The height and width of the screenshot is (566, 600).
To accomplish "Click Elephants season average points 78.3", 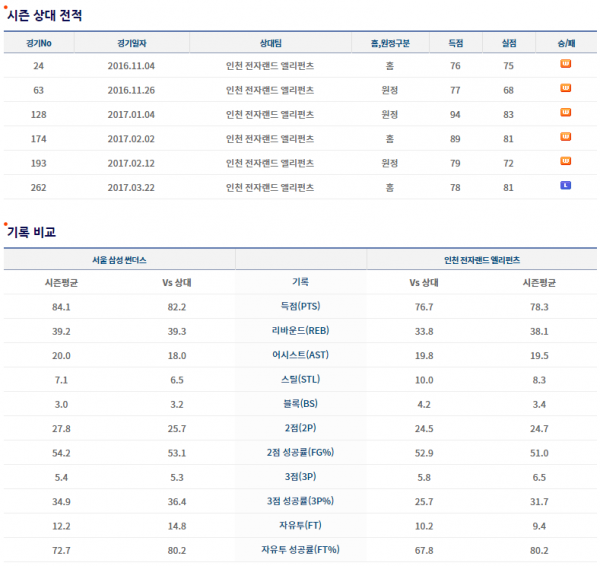I will [x=539, y=307].
